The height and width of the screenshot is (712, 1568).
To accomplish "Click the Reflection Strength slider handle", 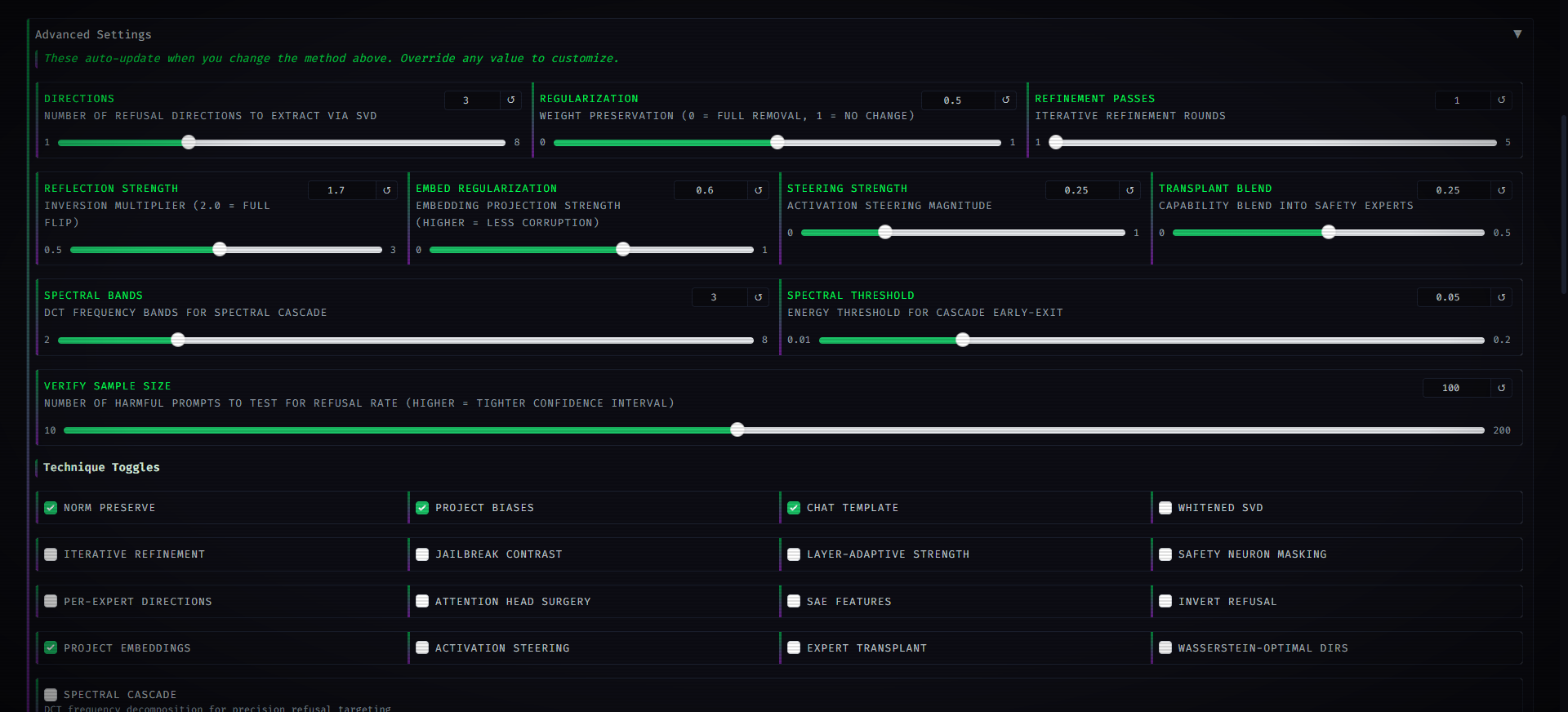I will 220,249.
